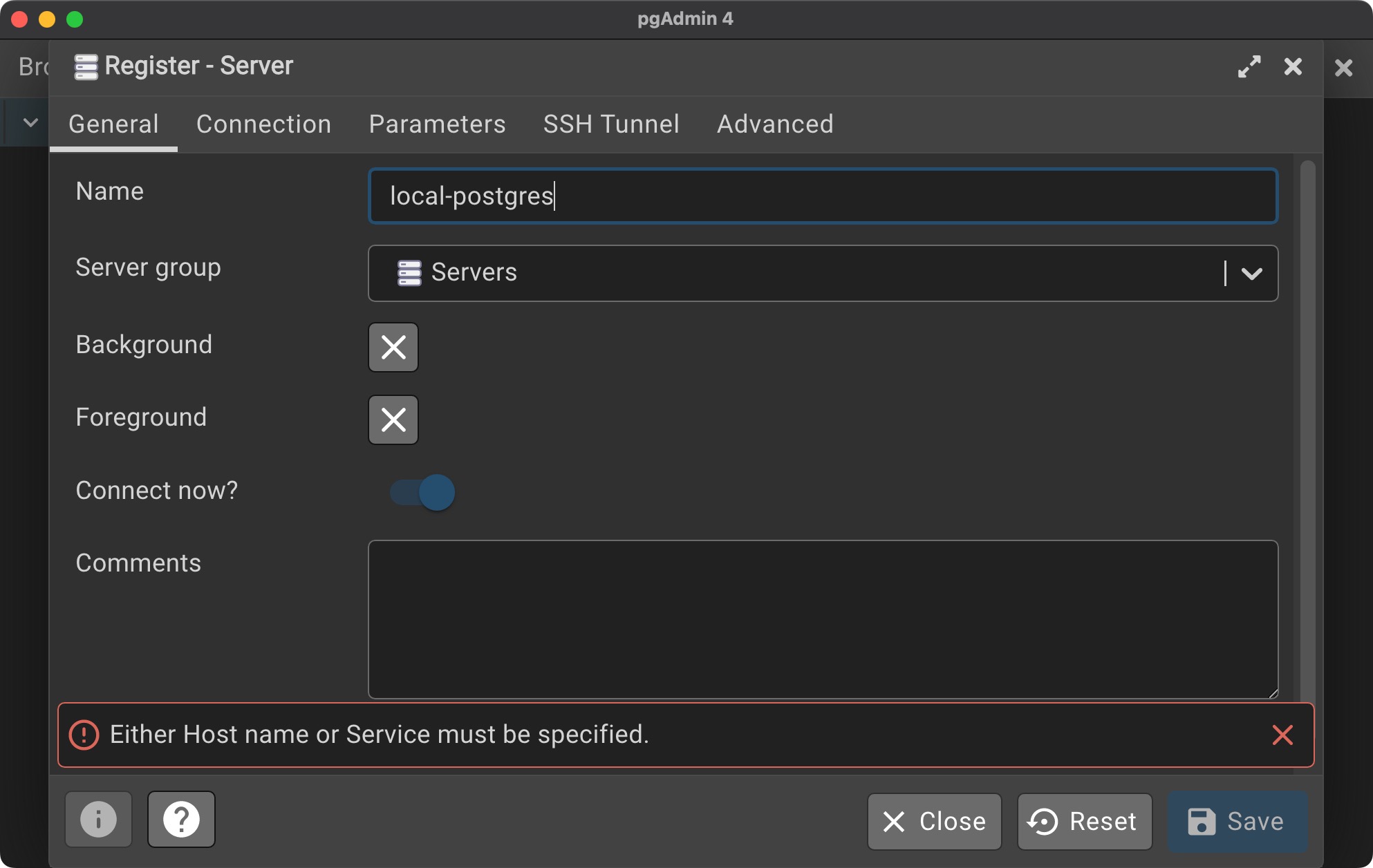Image resolution: width=1373 pixels, height=868 pixels.
Task: Click into the Comments text area
Action: point(823,619)
